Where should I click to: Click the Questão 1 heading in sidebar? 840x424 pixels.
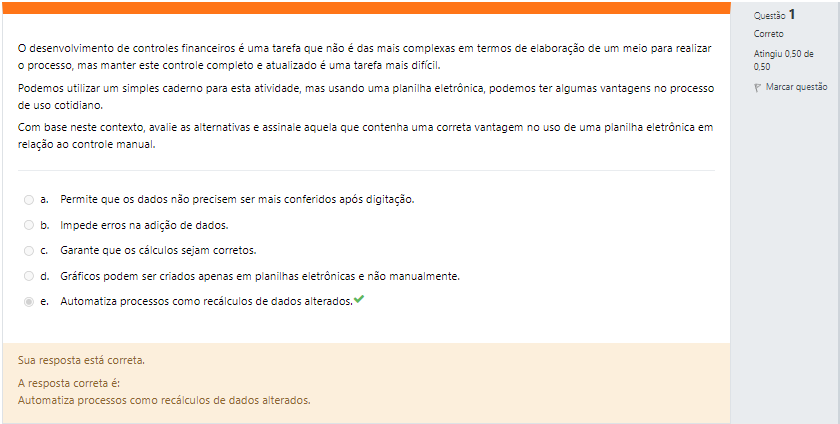(x=775, y=15)
